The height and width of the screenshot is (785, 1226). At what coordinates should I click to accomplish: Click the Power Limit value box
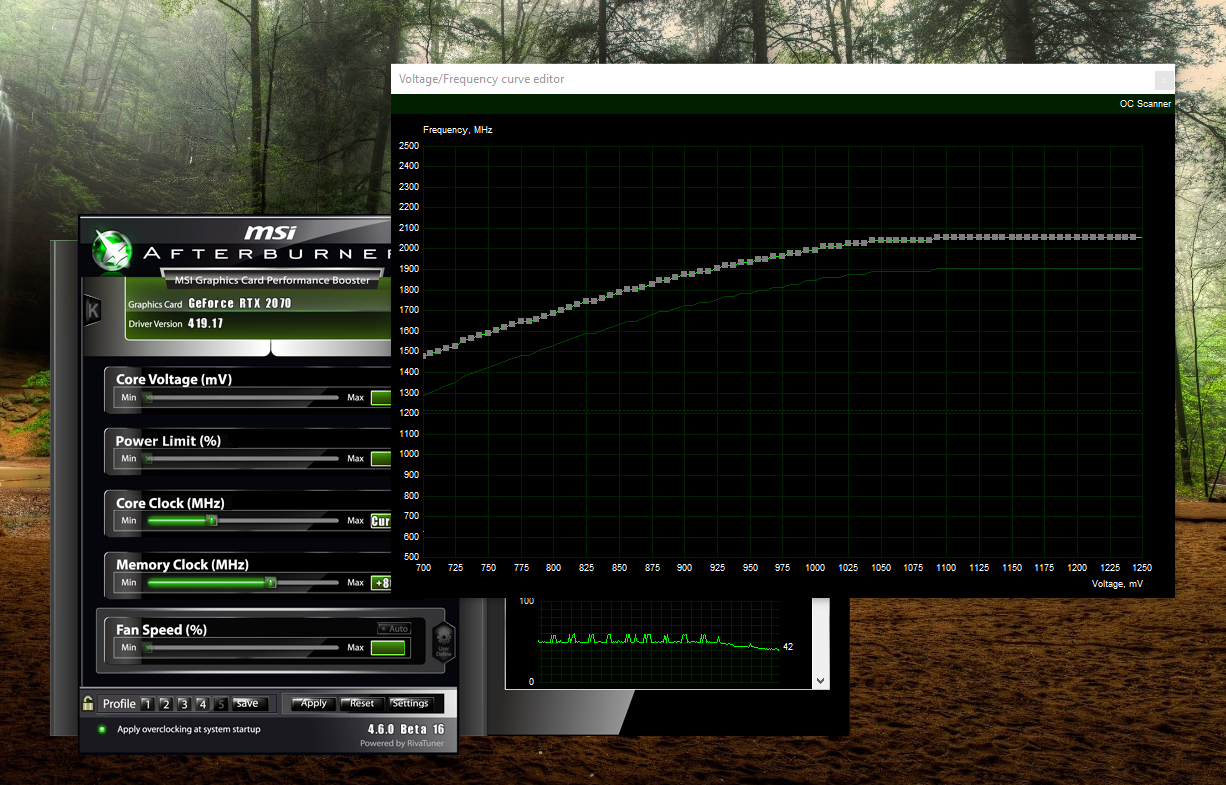pos(381,459)
